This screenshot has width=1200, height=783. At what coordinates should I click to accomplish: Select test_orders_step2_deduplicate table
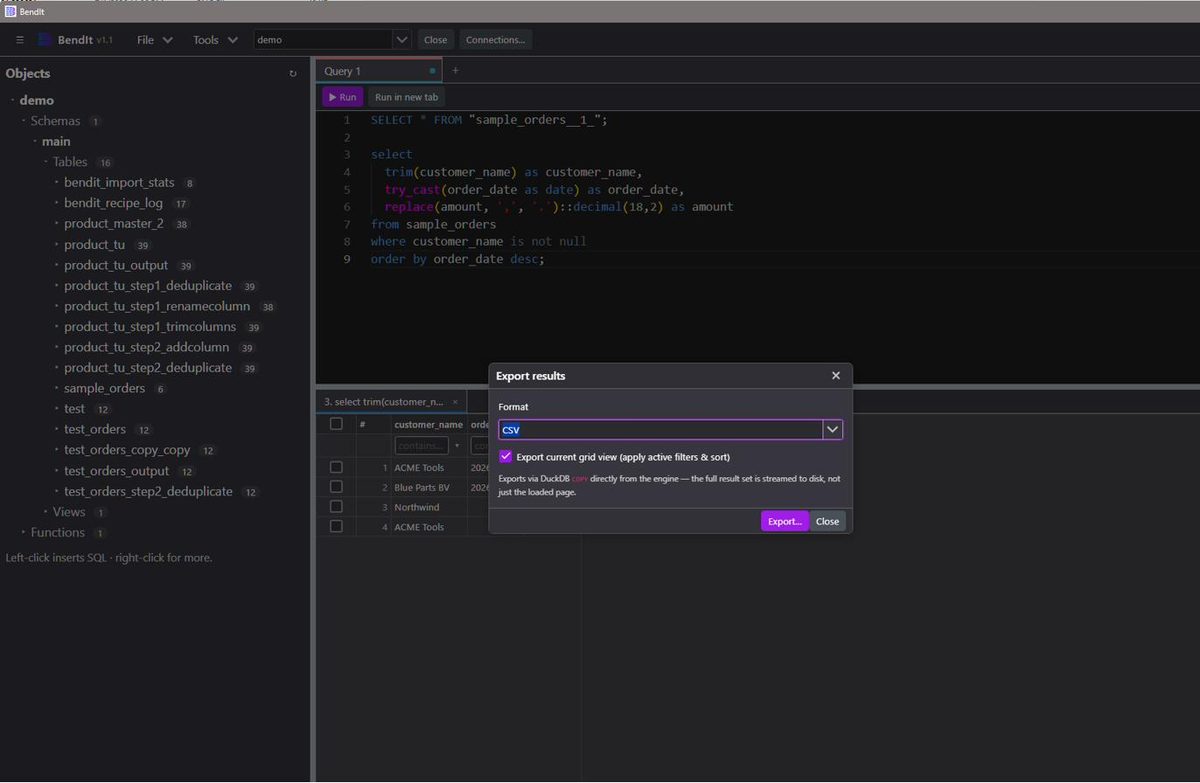148,491
